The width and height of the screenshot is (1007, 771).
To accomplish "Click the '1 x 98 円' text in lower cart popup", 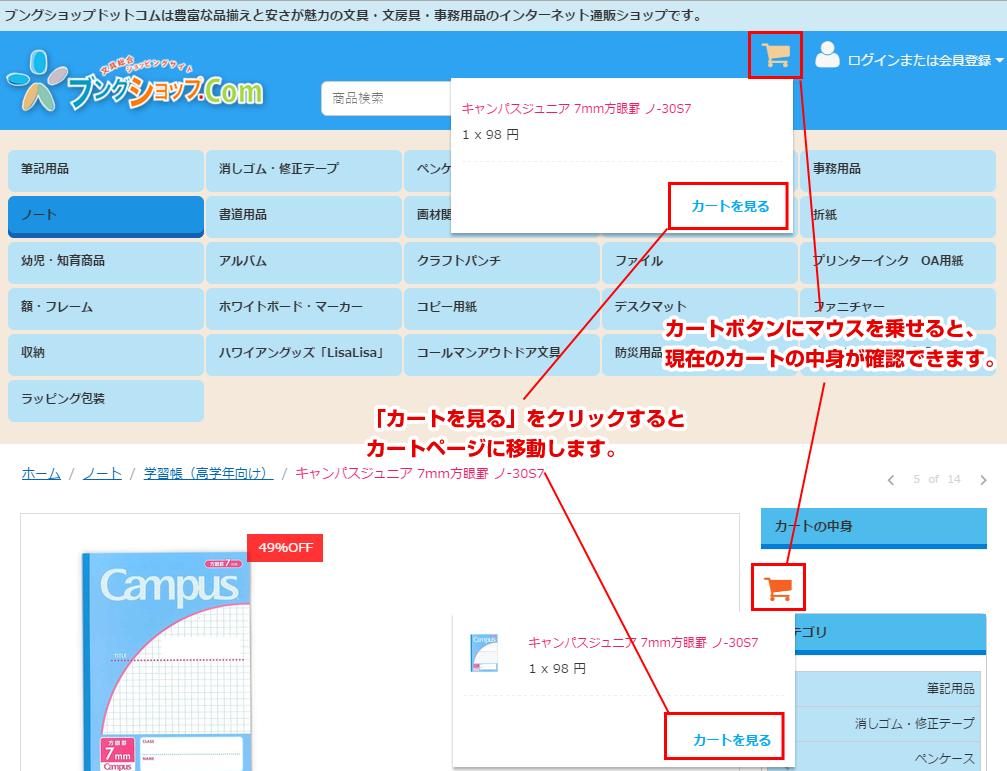I will [557, 669].
